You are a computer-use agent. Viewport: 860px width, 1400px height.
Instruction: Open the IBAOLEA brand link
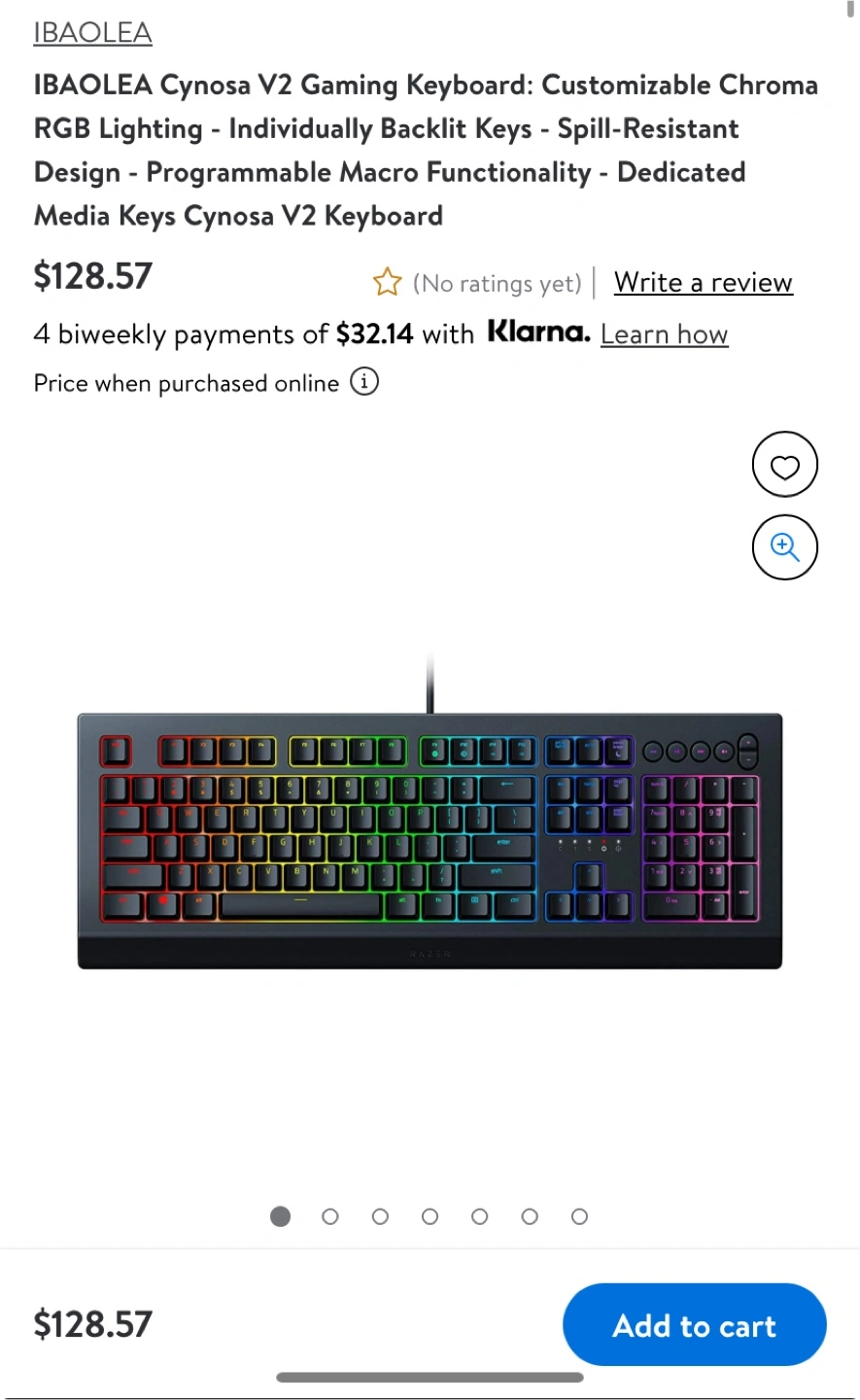pyautogui.click(x=92, y=33)
